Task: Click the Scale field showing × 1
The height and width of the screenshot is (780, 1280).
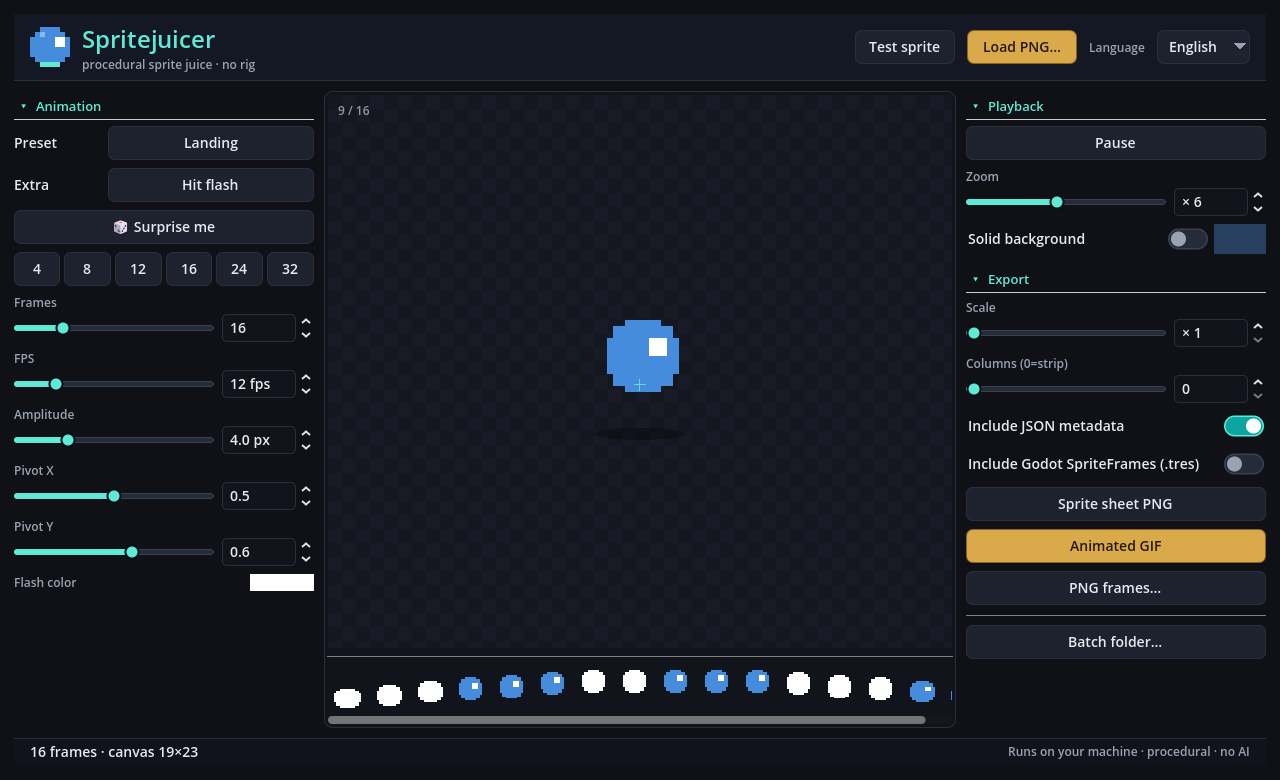Action: coord(1210,333)
